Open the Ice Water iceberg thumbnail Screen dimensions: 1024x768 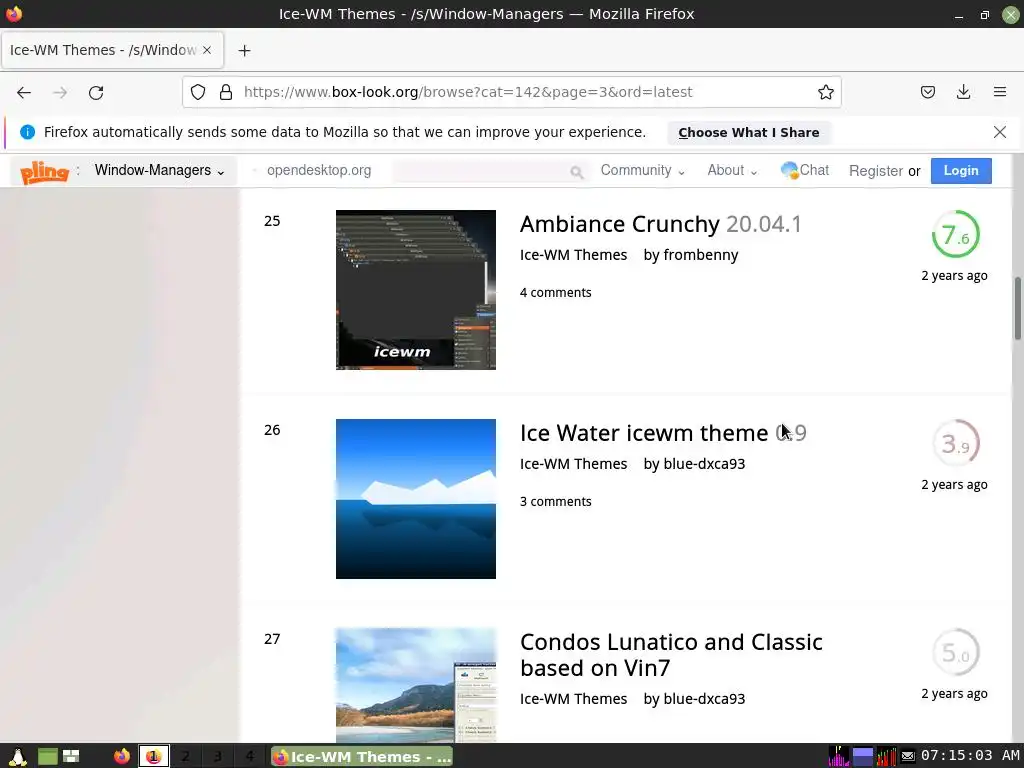point(416,499)
